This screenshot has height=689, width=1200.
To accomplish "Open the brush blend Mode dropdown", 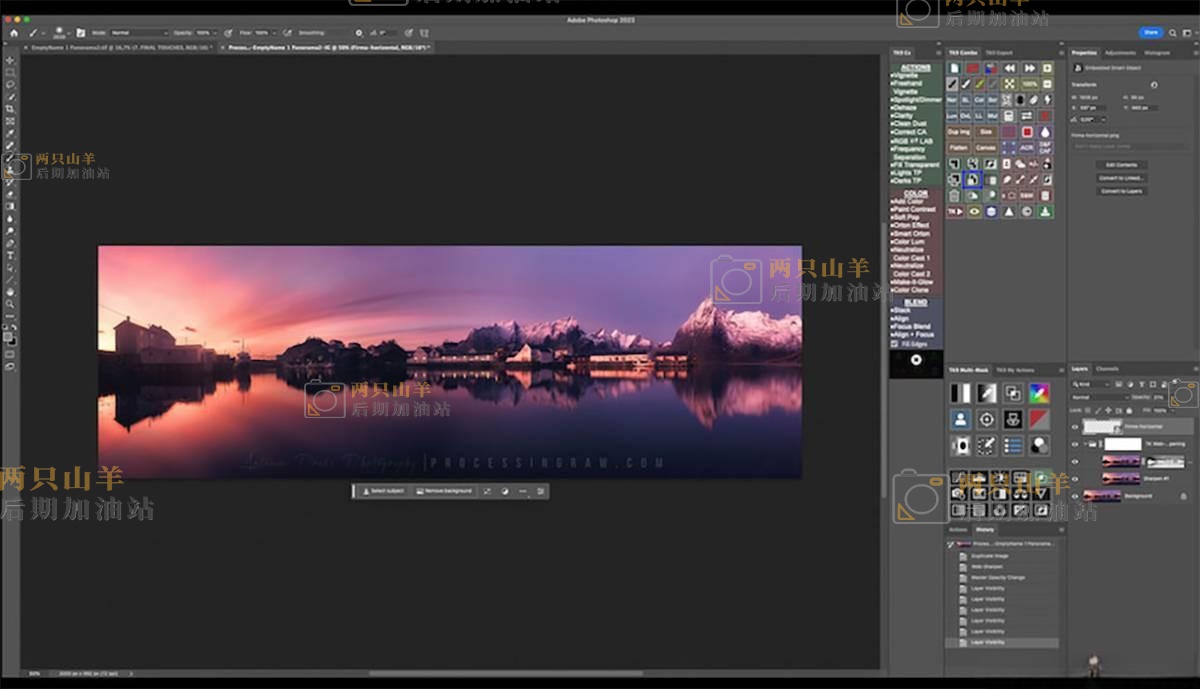I will pos(140,33).
